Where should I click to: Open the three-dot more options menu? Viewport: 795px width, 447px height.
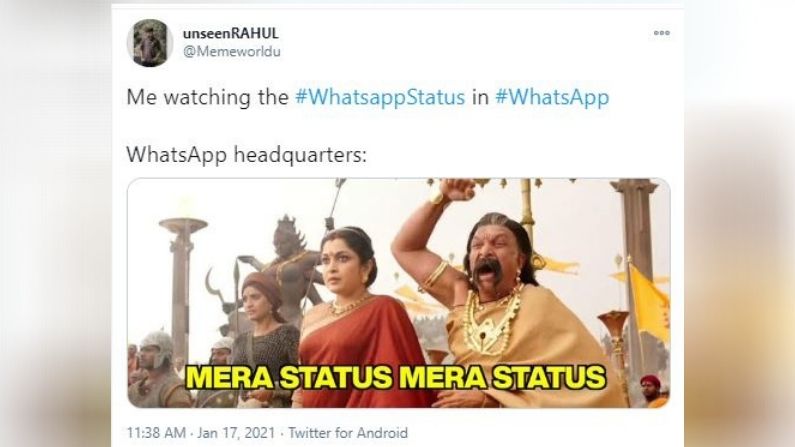(661, 33)
